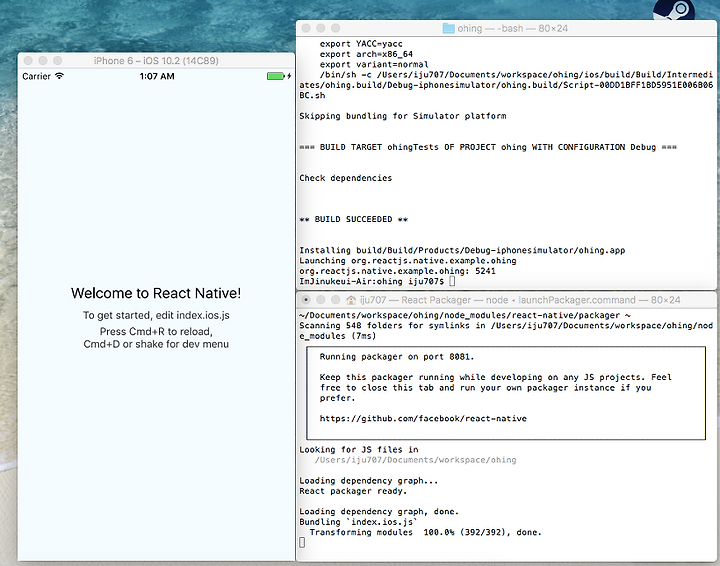This screenshot has width=720, height=566.
Task: Close the React Packager terminal window
Action: [x=306, y=300]
